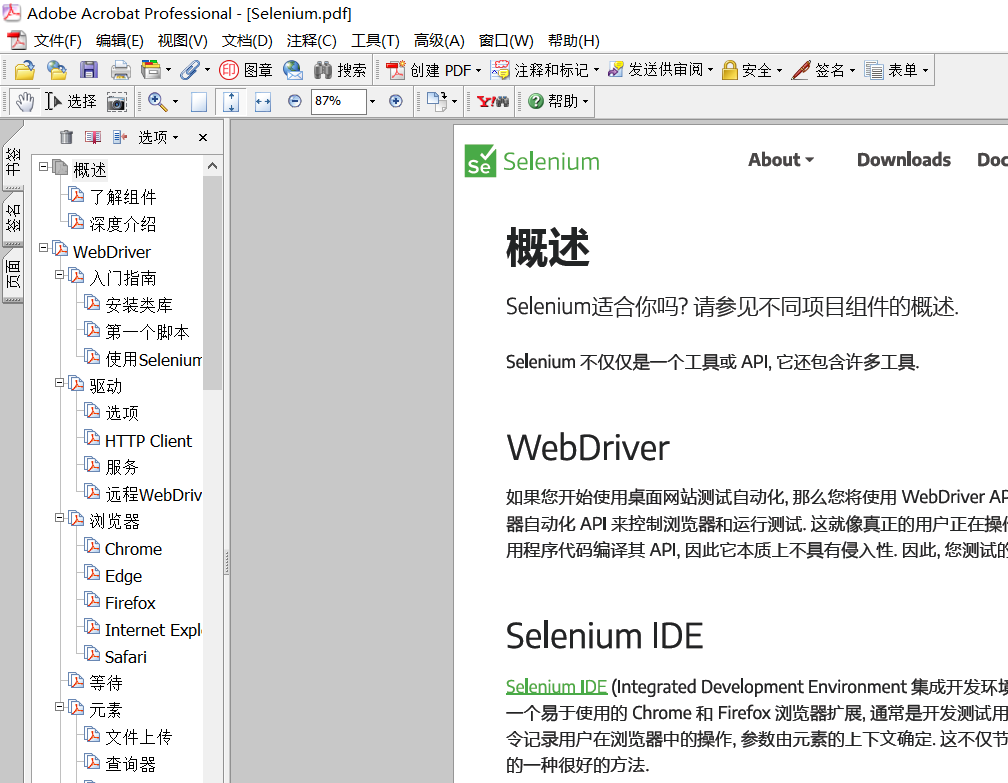Collapse the 元素 bookmark node
Viewport: 1008px width, 783px height.
click(x=59, y=706)
